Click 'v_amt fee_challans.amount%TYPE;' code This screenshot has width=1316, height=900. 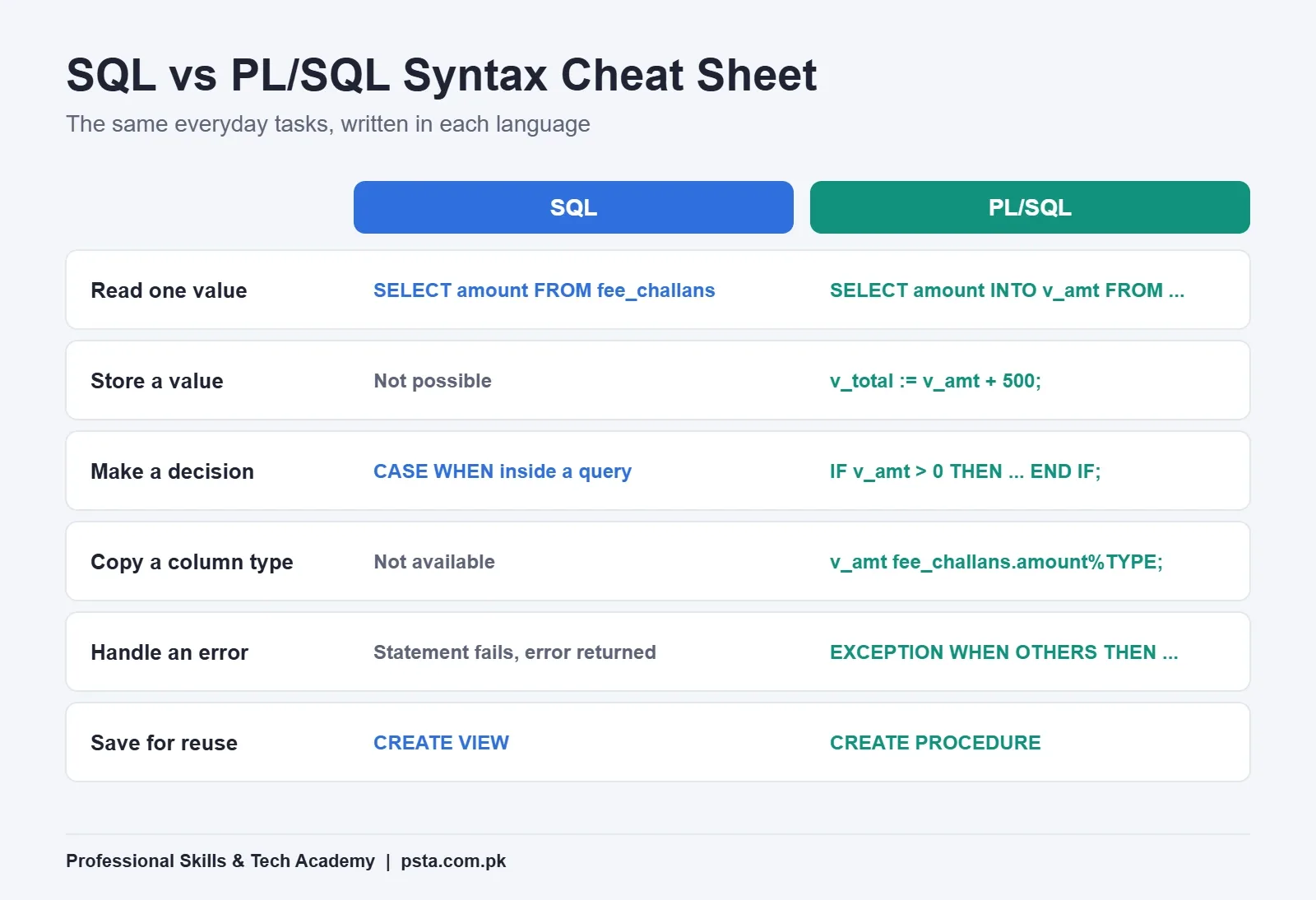[x=996, y=562]
